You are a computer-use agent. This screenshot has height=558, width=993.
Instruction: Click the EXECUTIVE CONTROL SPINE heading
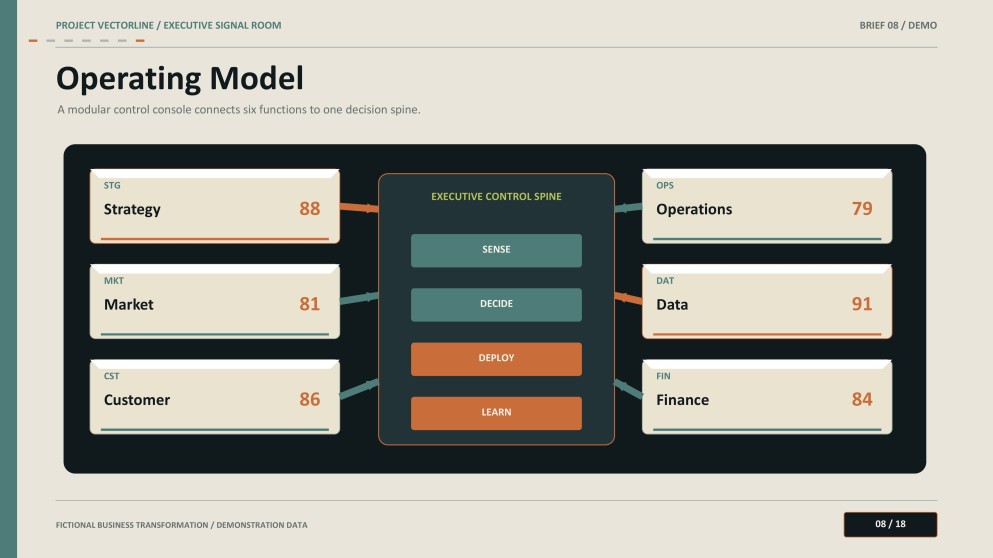[496, 196]
